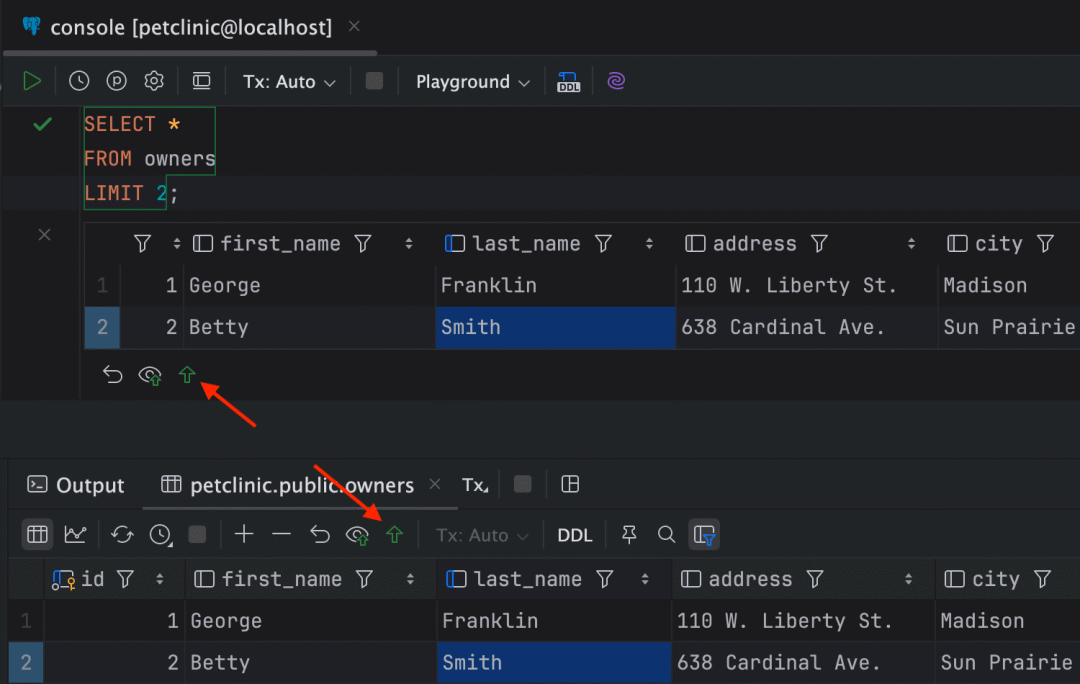Viewport: 1080px width, 684px height.
Task: Switch to the Output tab
Action: 76,485
